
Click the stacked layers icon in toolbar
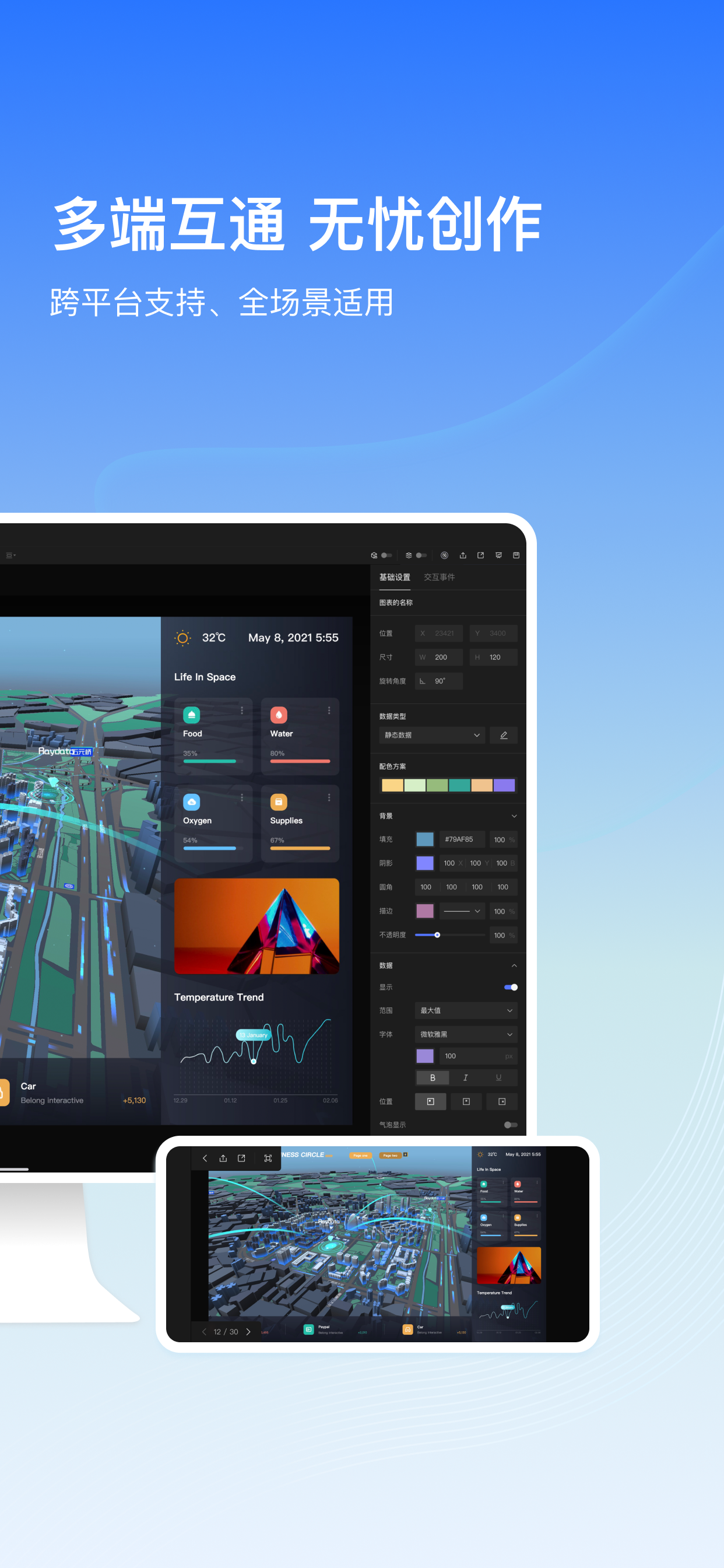(x=409, y=555)
